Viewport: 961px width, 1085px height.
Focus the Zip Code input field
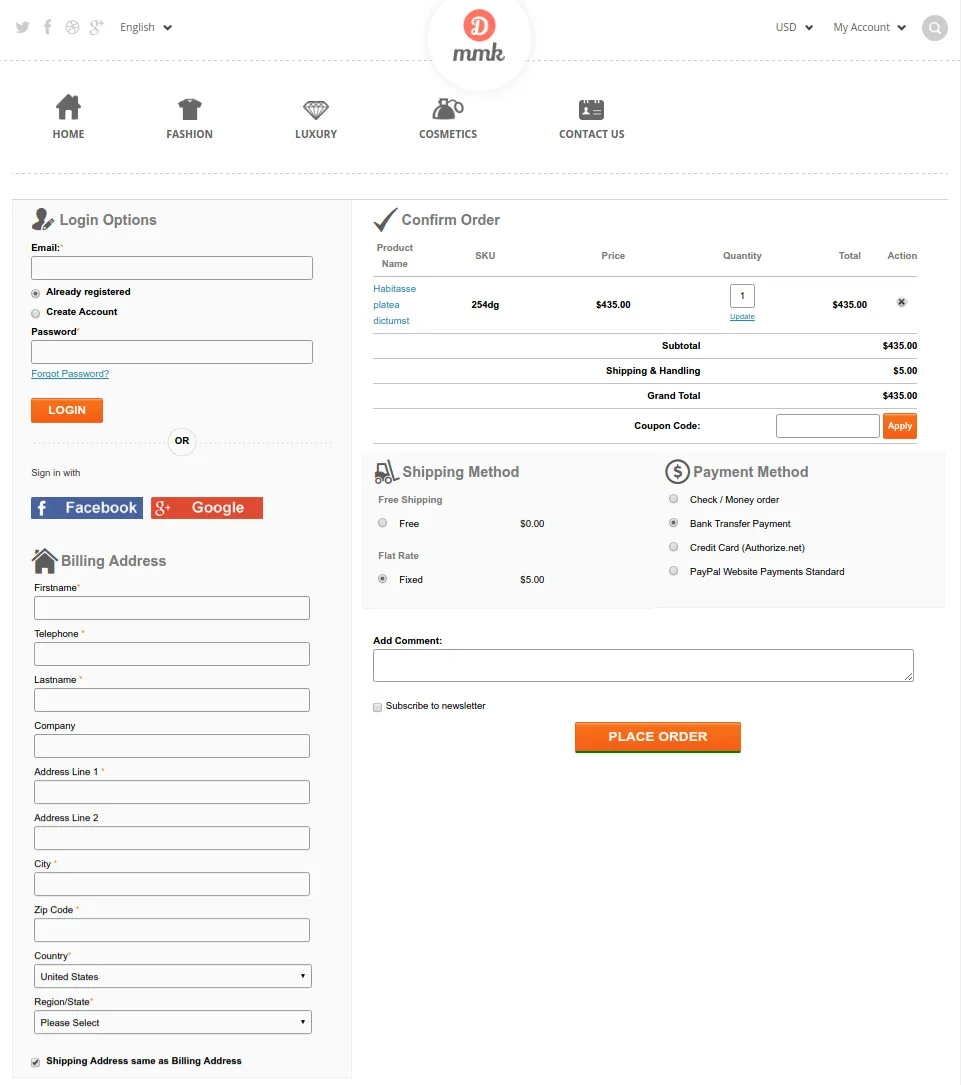[172, 930]
